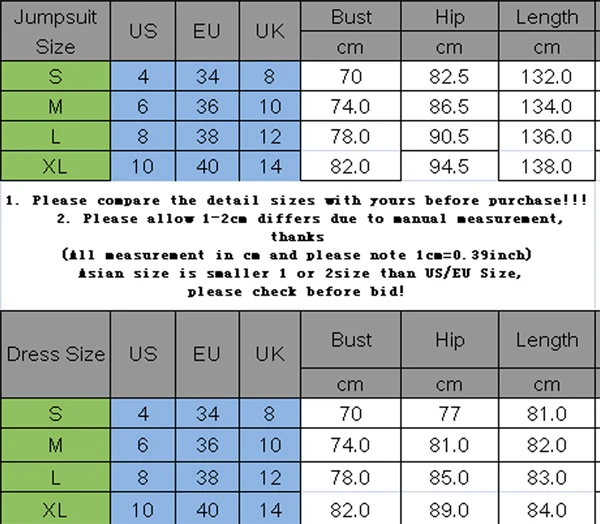Click the Length header in dress table
Screen dimensions: 600x524
[x=547, y=340]
